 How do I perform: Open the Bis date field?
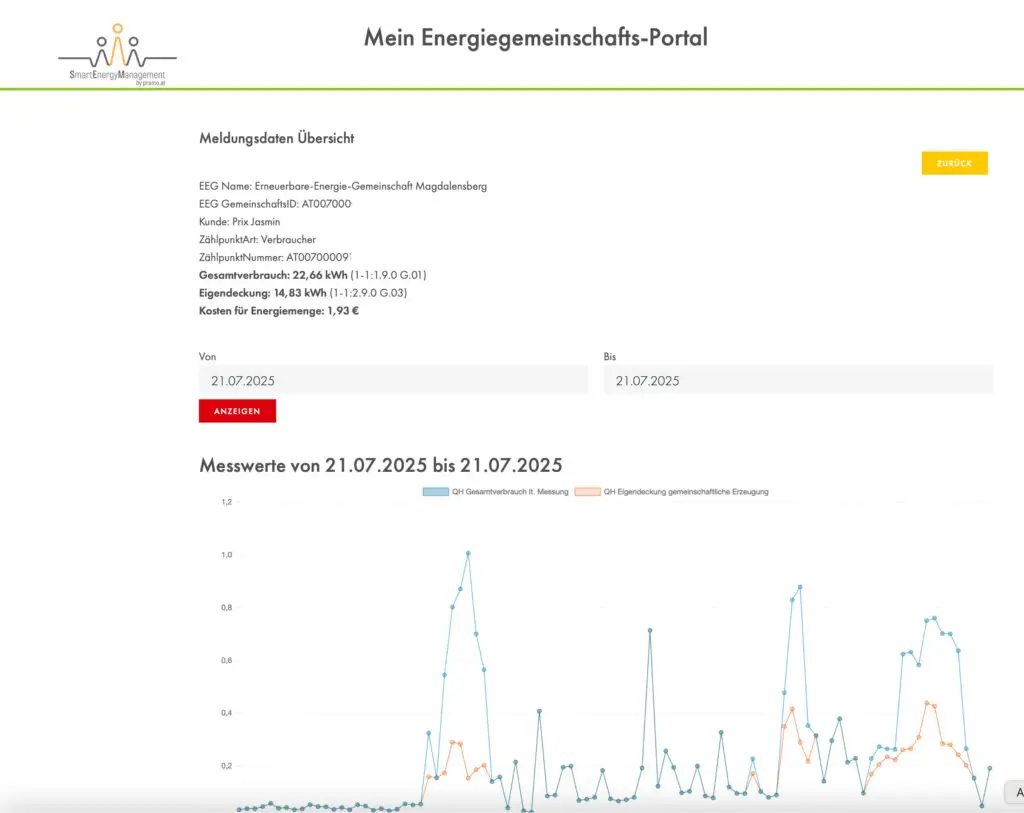click(x=798, y=381)
